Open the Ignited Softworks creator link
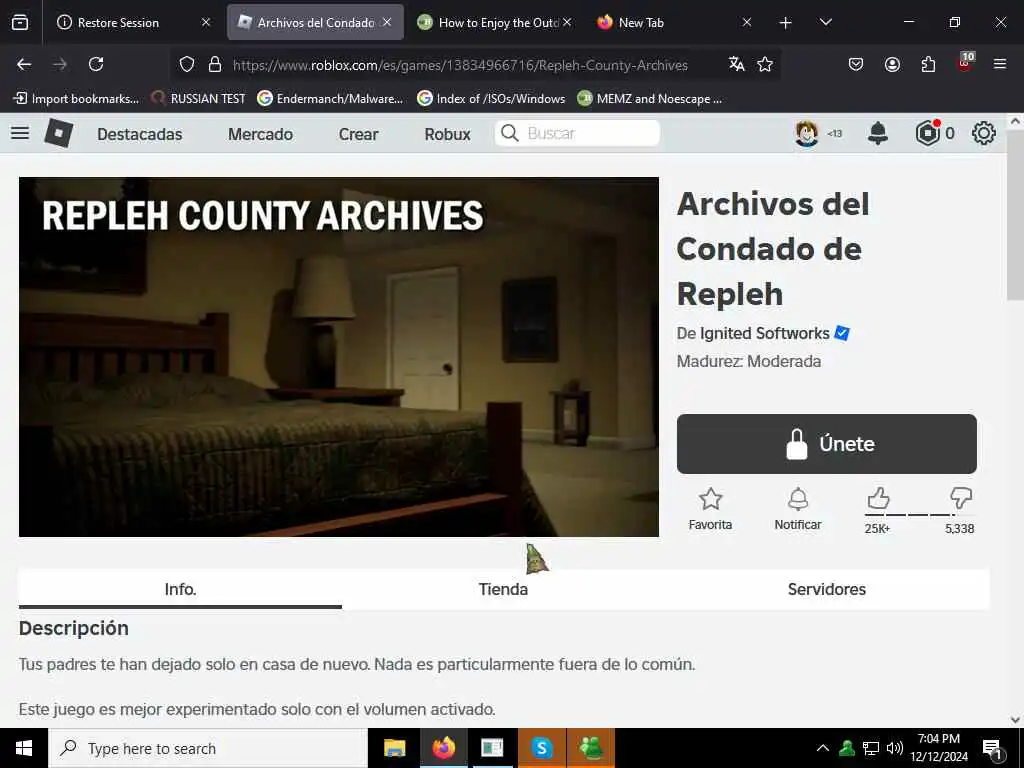The width and height of the screenshot is (1024, 768). coord(765,333)
